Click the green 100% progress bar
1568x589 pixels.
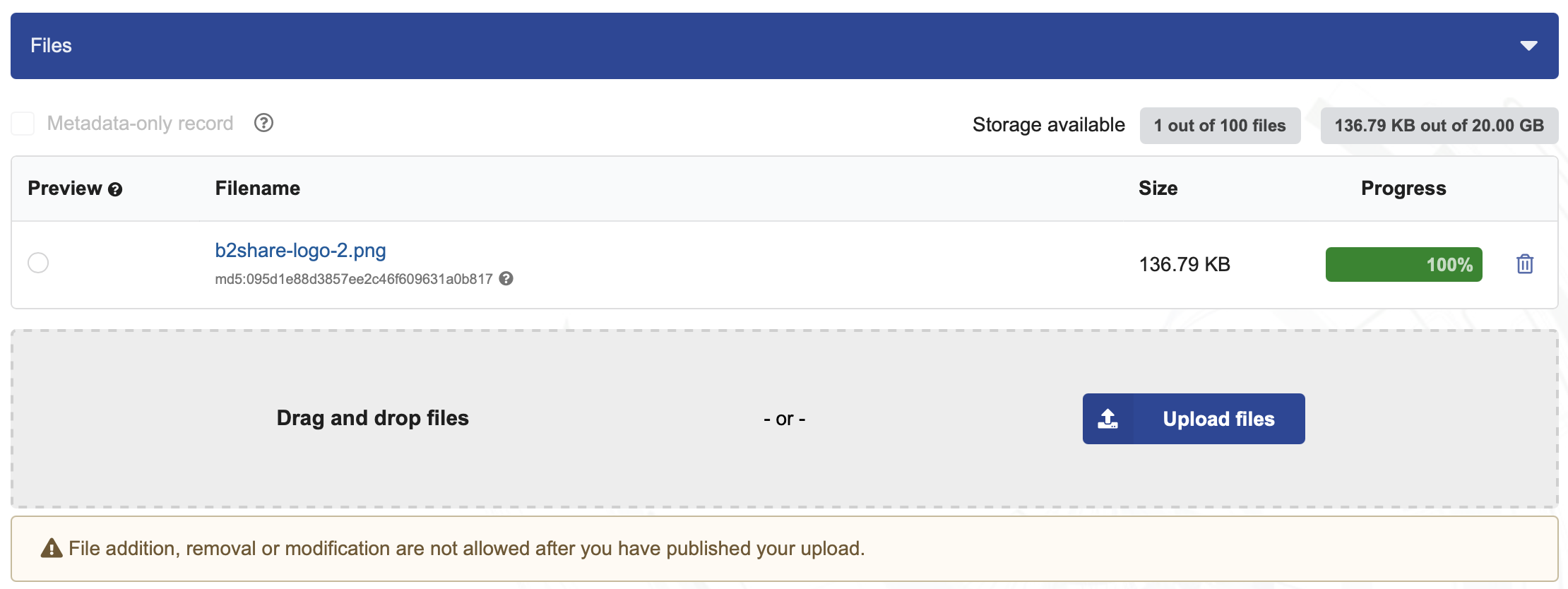(1403, 264)
